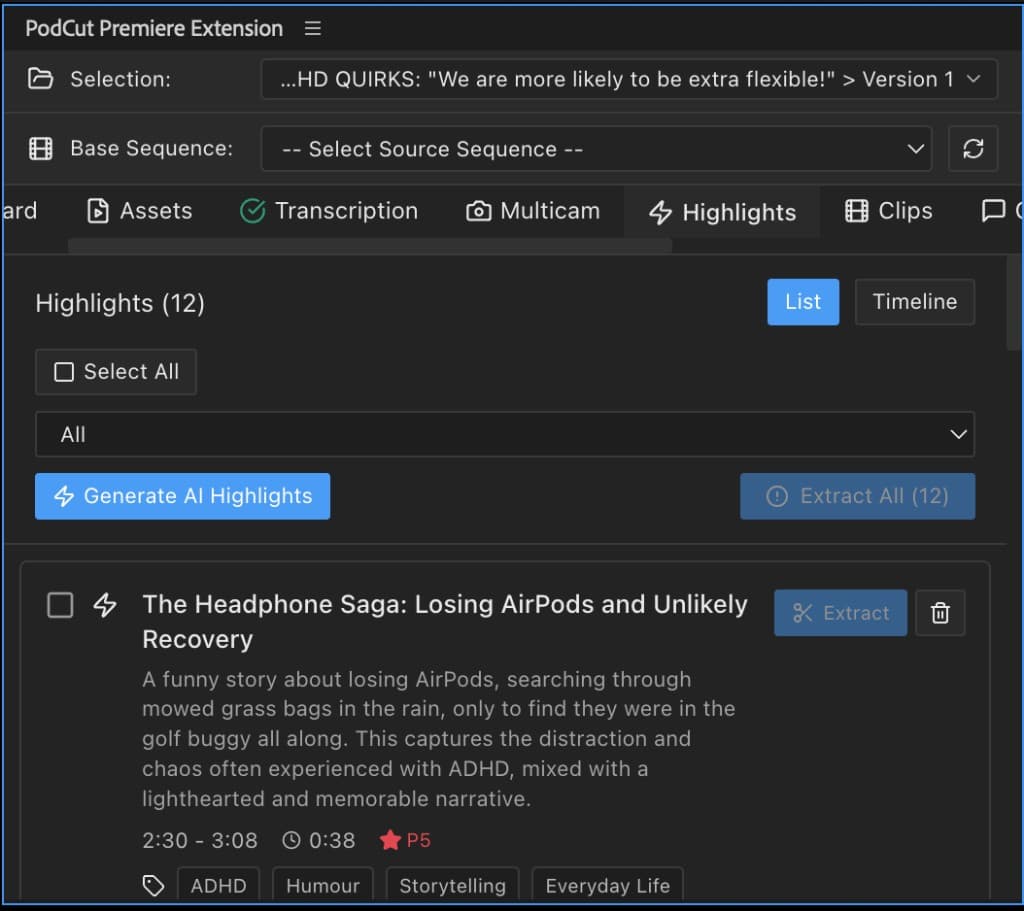
Task: Open the Version 1 selection dropdown
Action: click(629, 78)
